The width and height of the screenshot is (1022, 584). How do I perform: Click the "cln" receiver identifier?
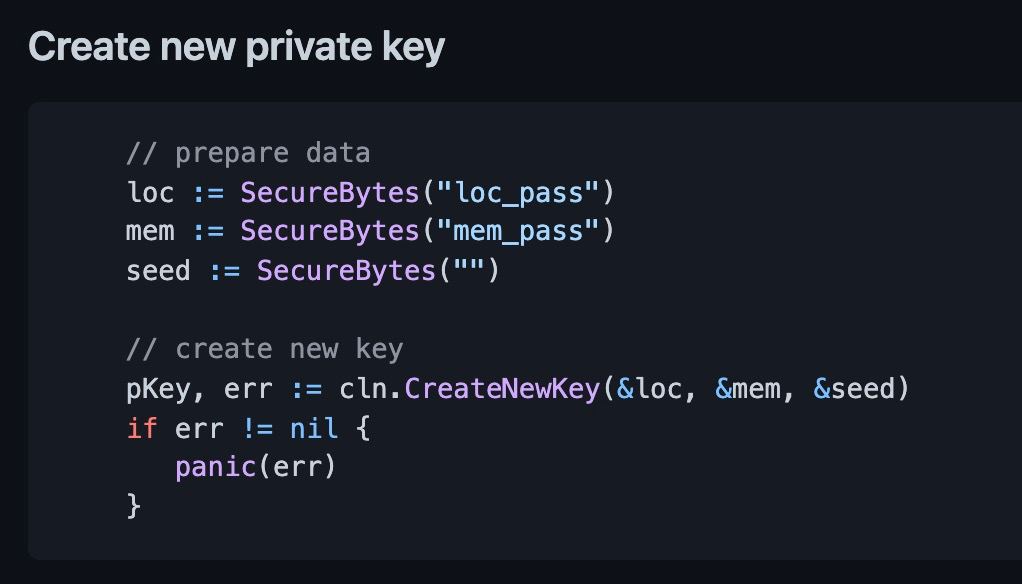click(x=363, y=389)
